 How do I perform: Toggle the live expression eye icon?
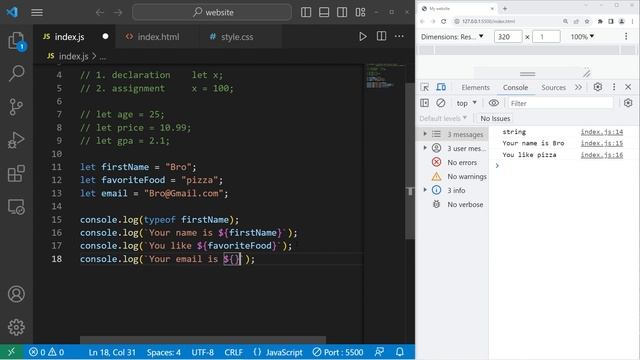tap(493, 103)
